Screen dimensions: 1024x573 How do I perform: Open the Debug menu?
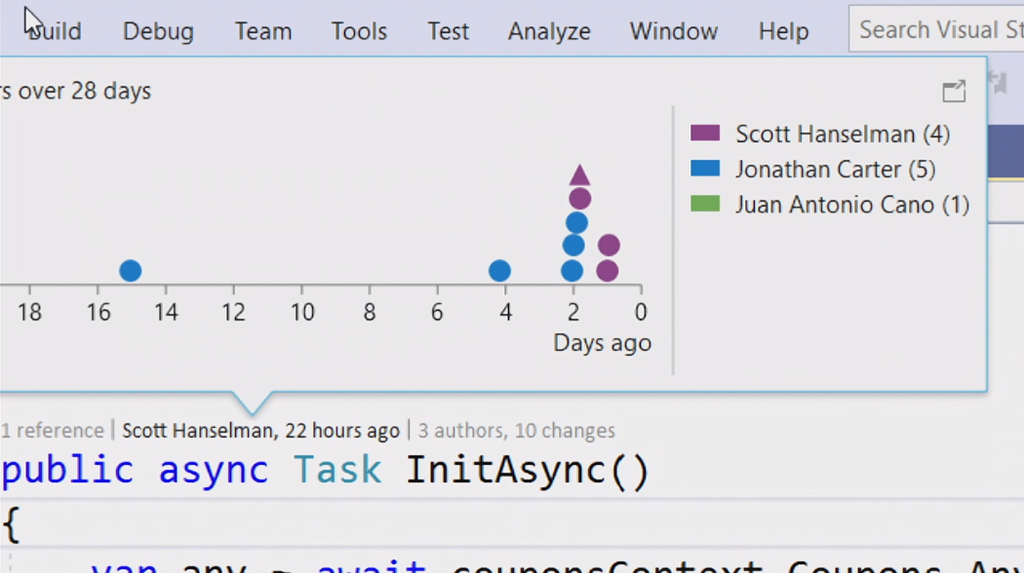click(158, 31)
